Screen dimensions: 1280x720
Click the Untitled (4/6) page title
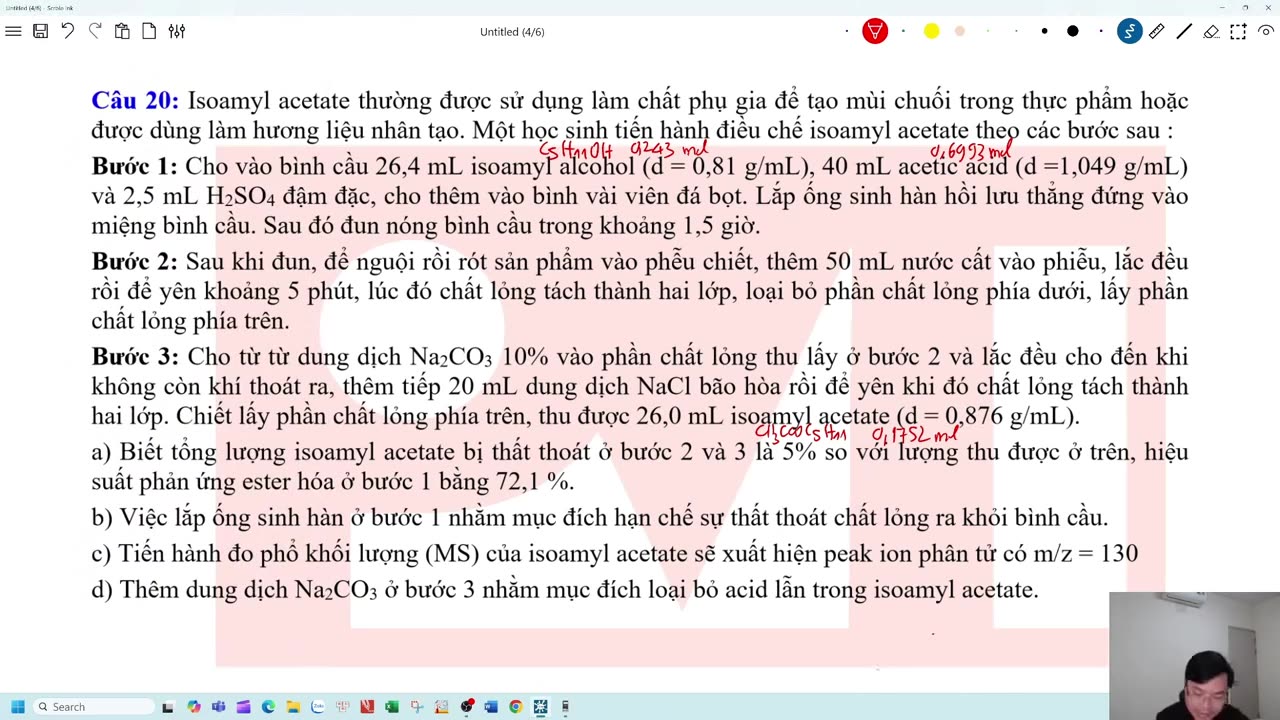click(x=512, y=32)
